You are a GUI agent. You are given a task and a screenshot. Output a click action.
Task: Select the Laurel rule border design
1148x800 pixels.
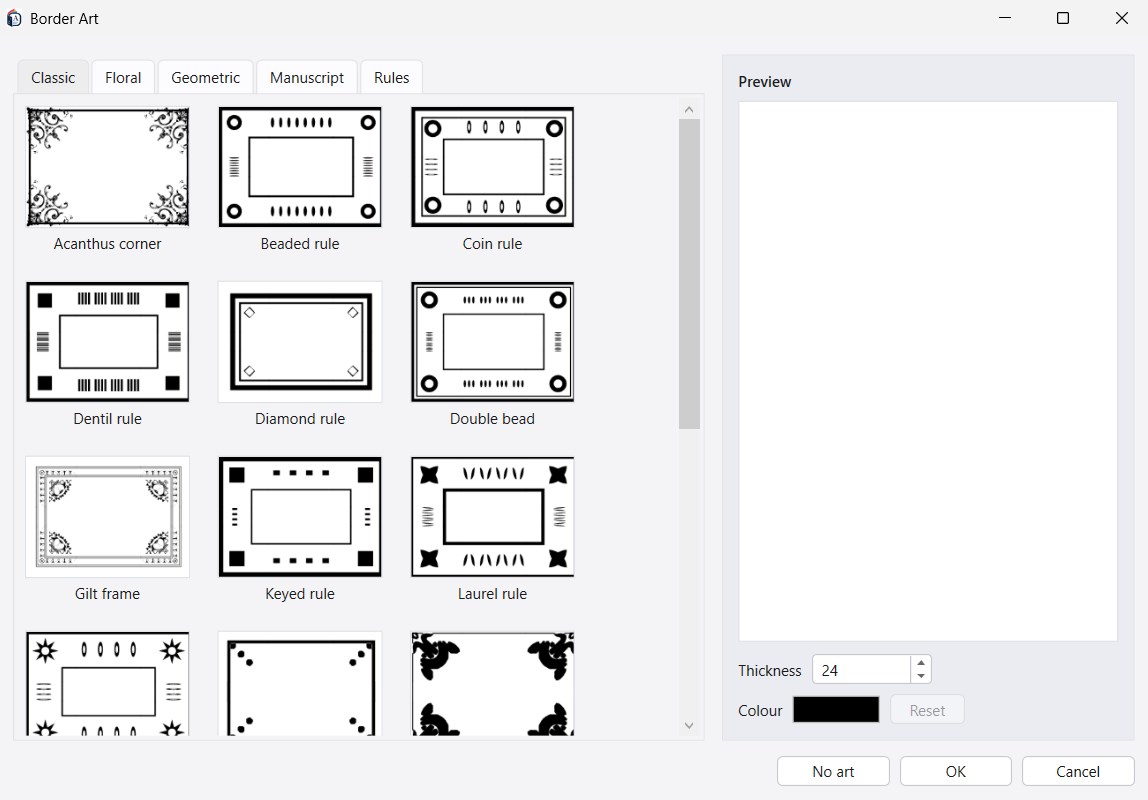point(493,517)
